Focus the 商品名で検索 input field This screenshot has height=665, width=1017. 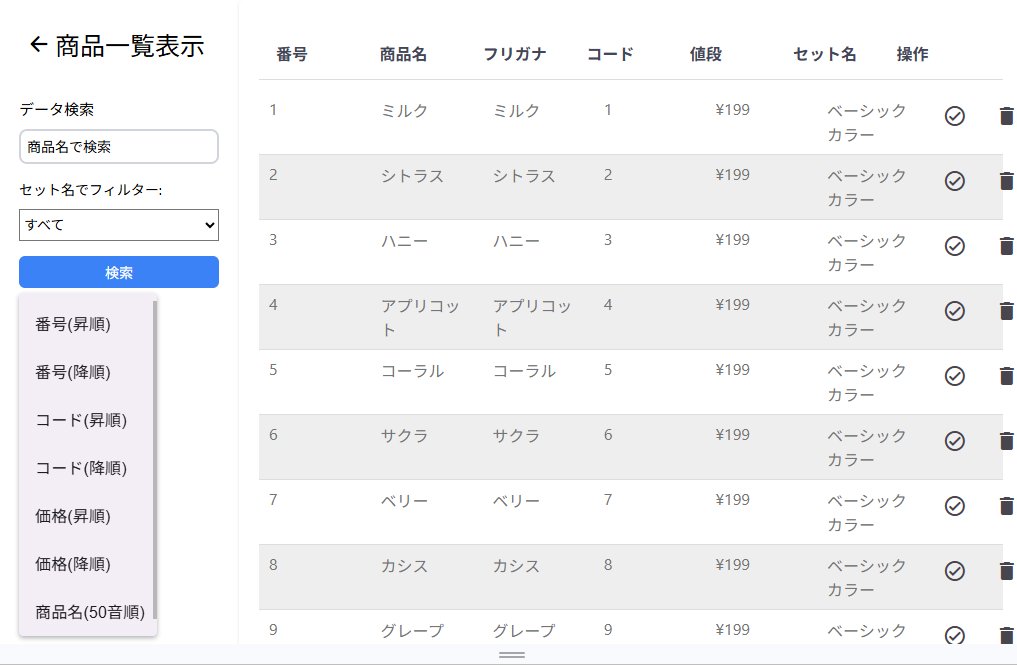[119, 147]
